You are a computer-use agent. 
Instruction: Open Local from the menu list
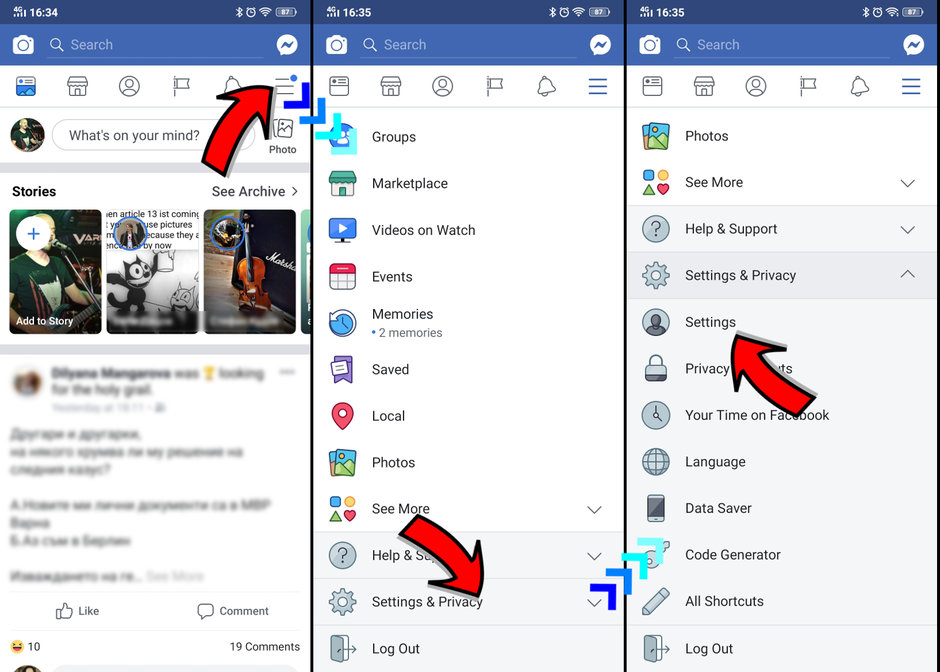click(469, 416)
